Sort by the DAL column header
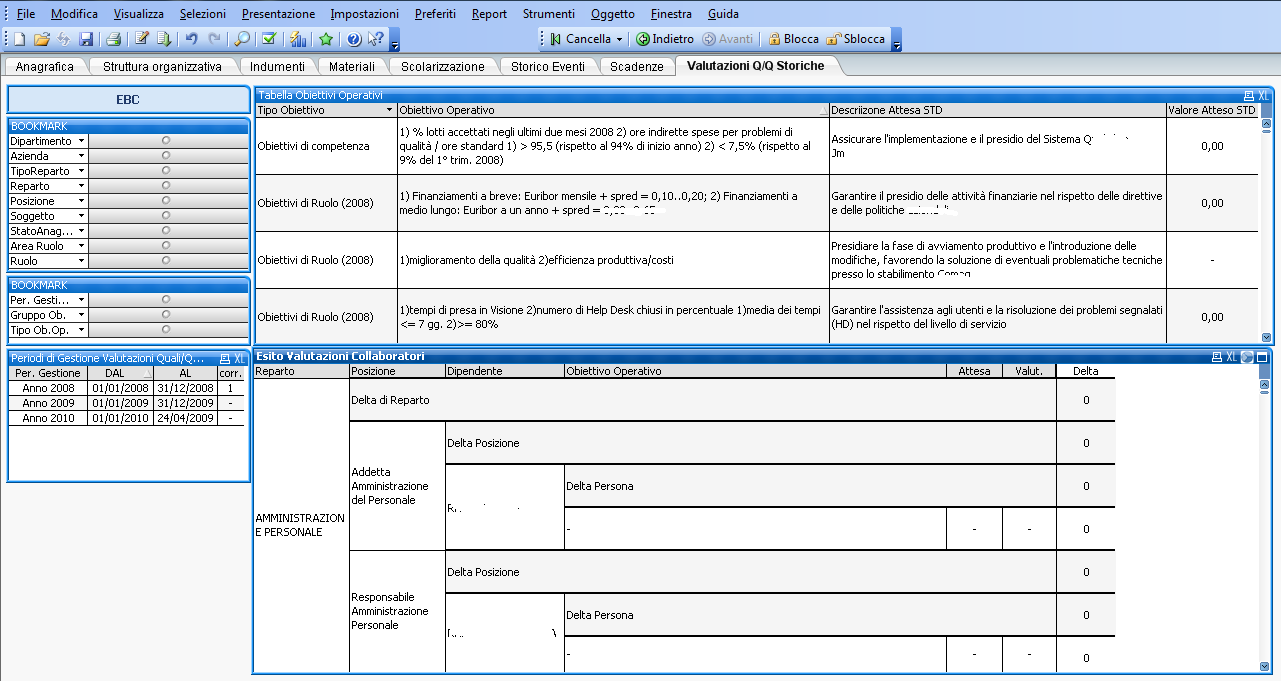The width and height of the screenshot is (1281, 681). (121, 373)
